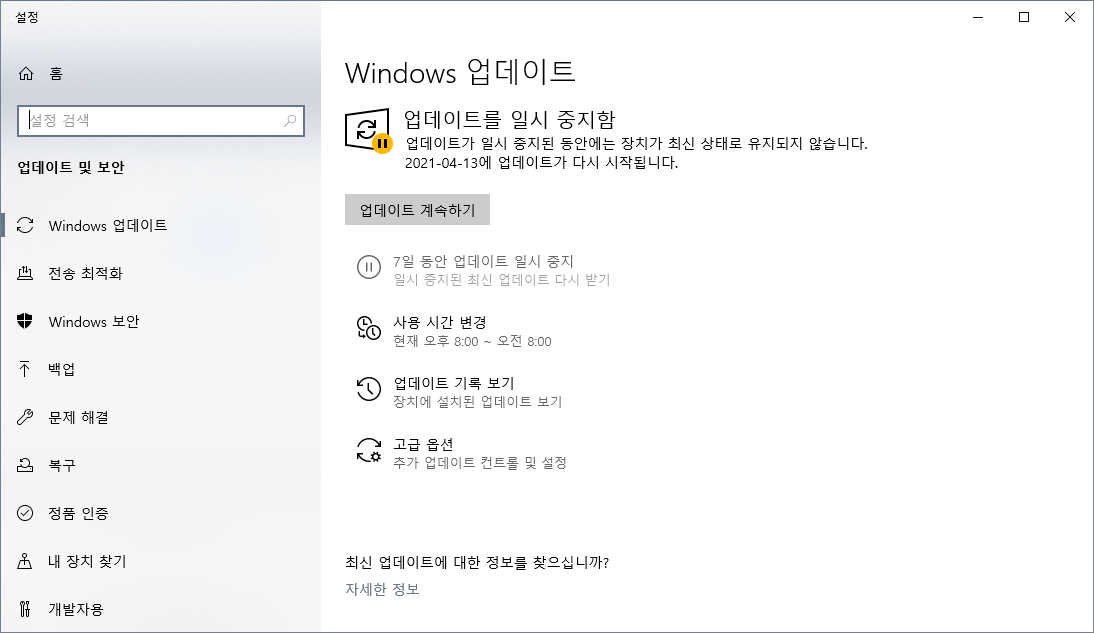The image size is (1094, 633).
Task: Click the 전송 최적화 icon
Action: click(x=25, y=273)
